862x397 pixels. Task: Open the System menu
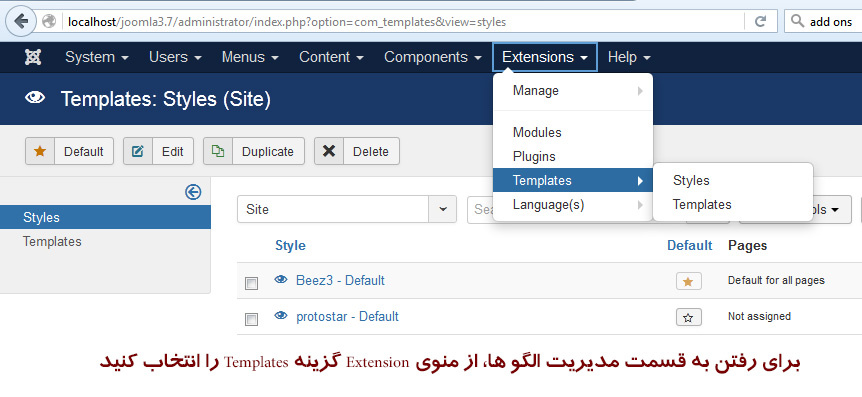click(x=97, y=57)
